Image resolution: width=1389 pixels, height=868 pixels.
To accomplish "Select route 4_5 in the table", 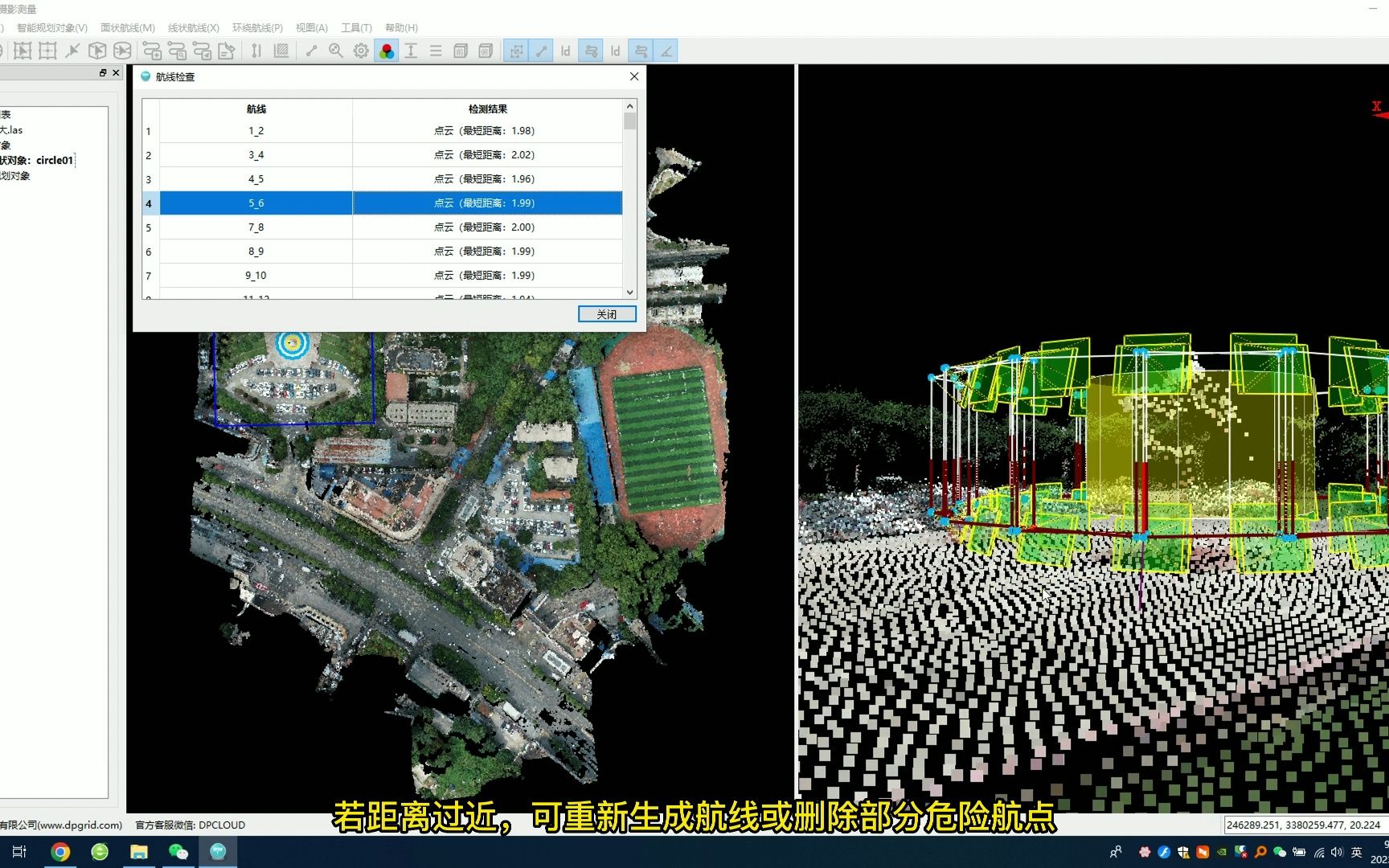I will click(x=256, y=179).
